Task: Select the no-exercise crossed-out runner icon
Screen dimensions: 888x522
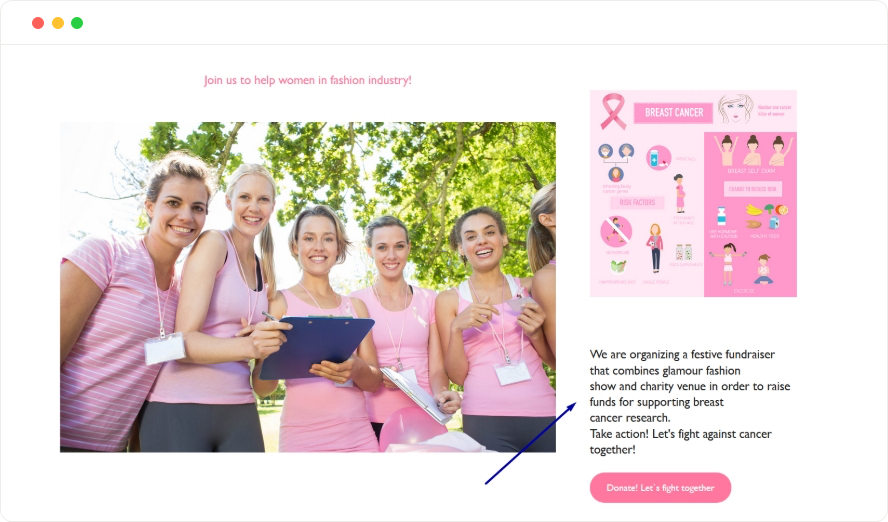Action: 616,232
